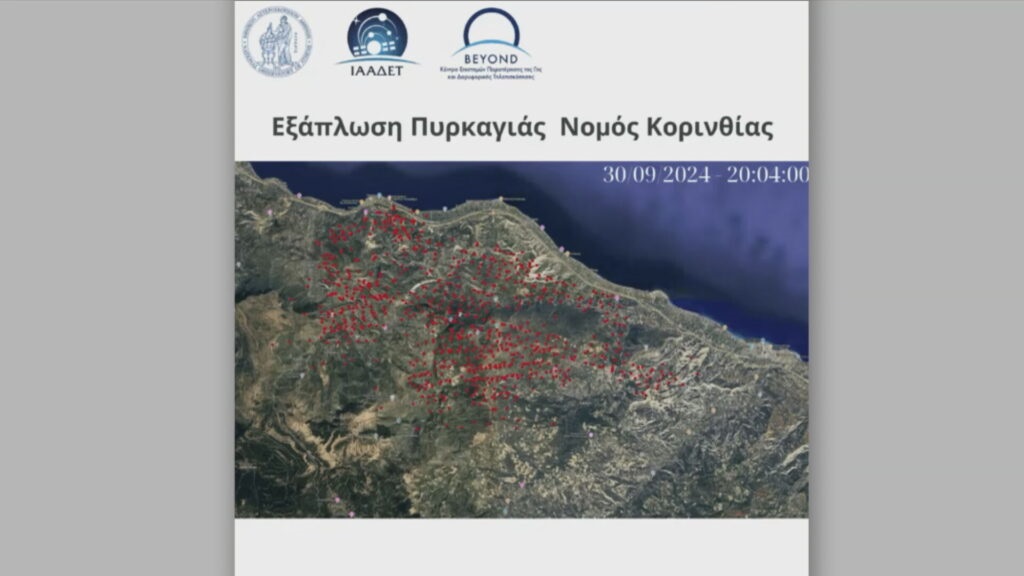Click the 20:04:00 time on the map
Screen dimensions: 1024x576
(768, 174)
